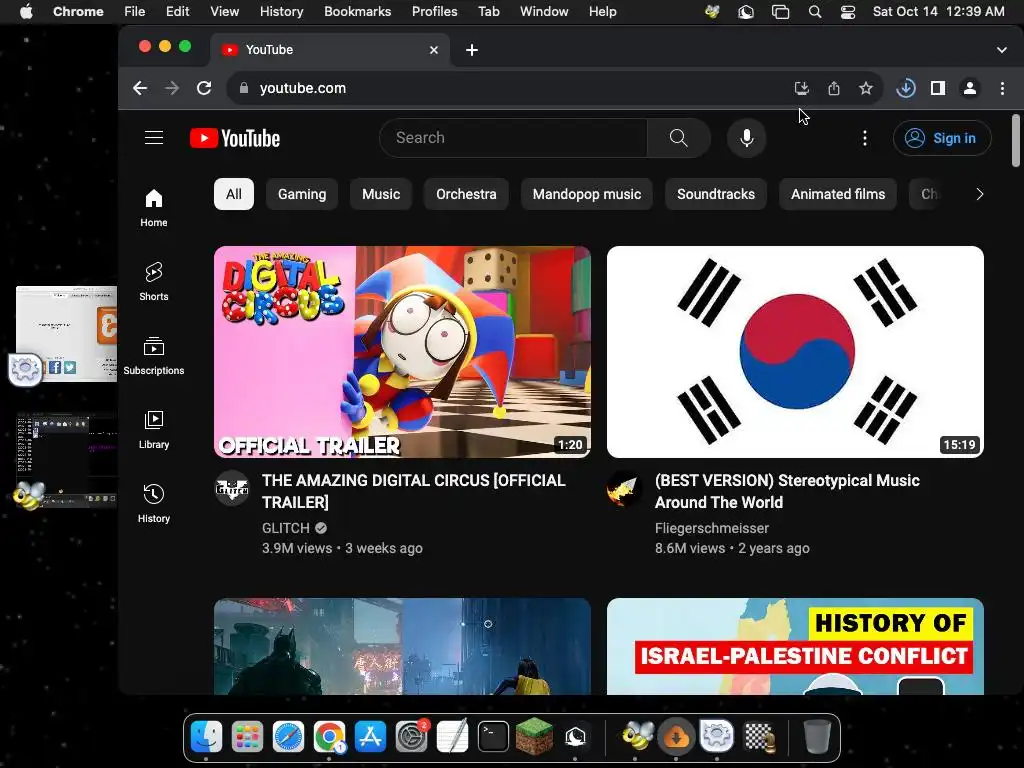Share this page from the address bar
1024x768 pixels.
point(834,88)
